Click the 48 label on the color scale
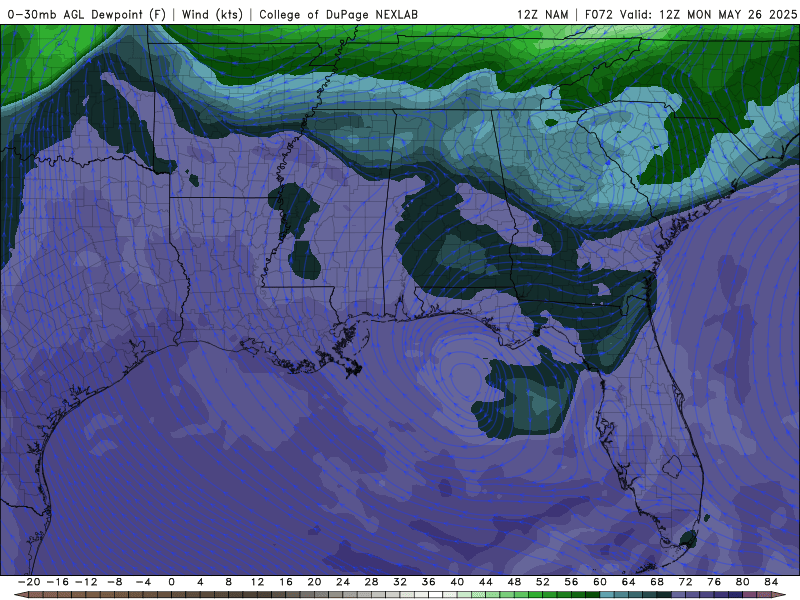 [x=514, y=582]
